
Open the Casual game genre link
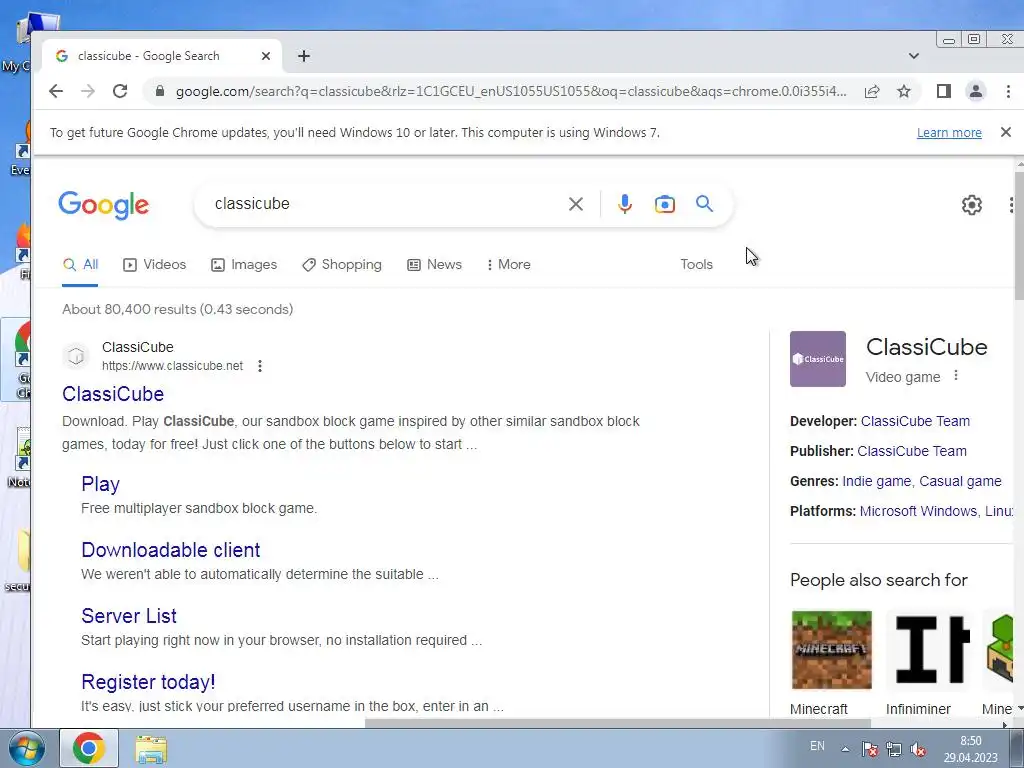pos(960,481)
